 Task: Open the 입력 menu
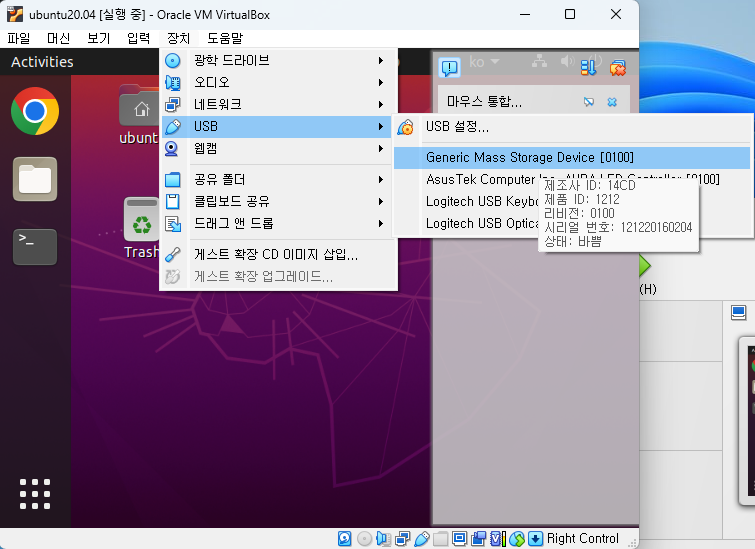click(139, 38)
